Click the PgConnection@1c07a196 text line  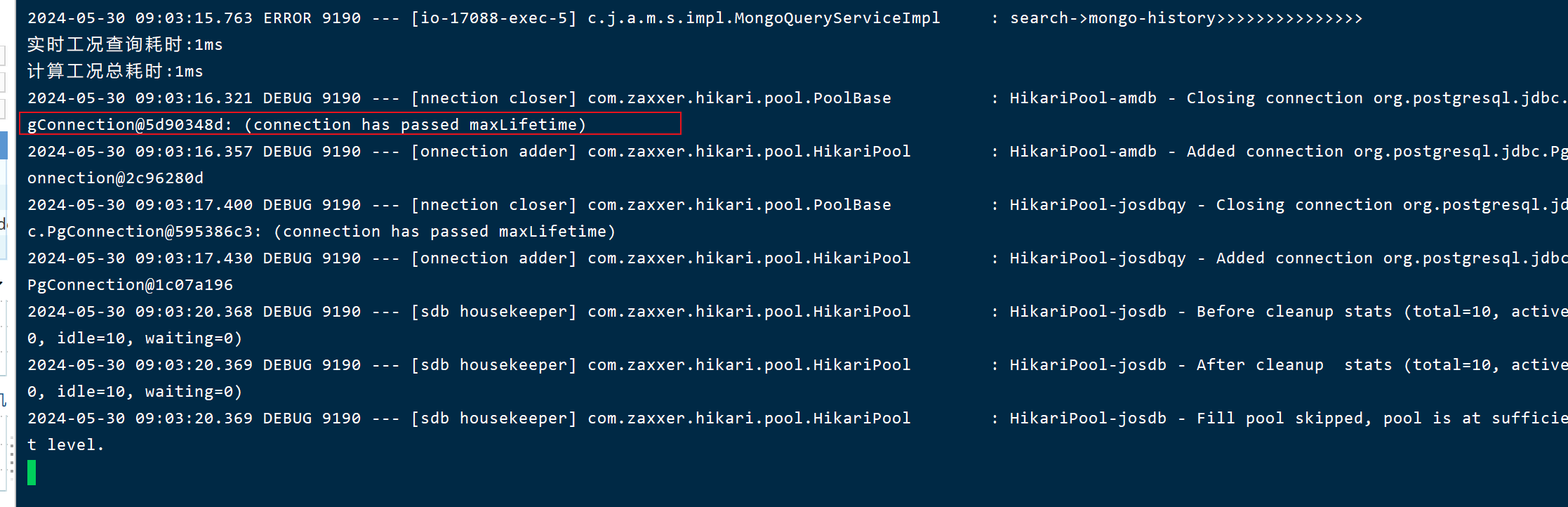[x=130, y=285]
